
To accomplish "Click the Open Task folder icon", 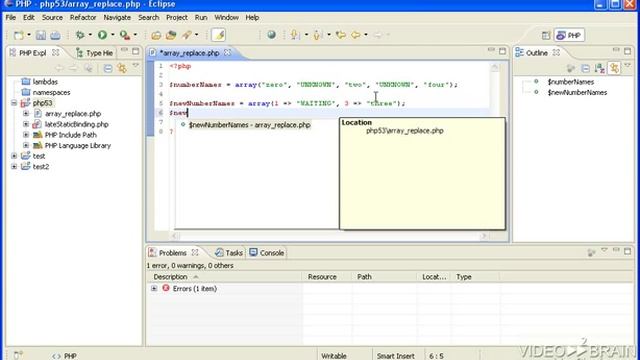I will tap(171, 35).
